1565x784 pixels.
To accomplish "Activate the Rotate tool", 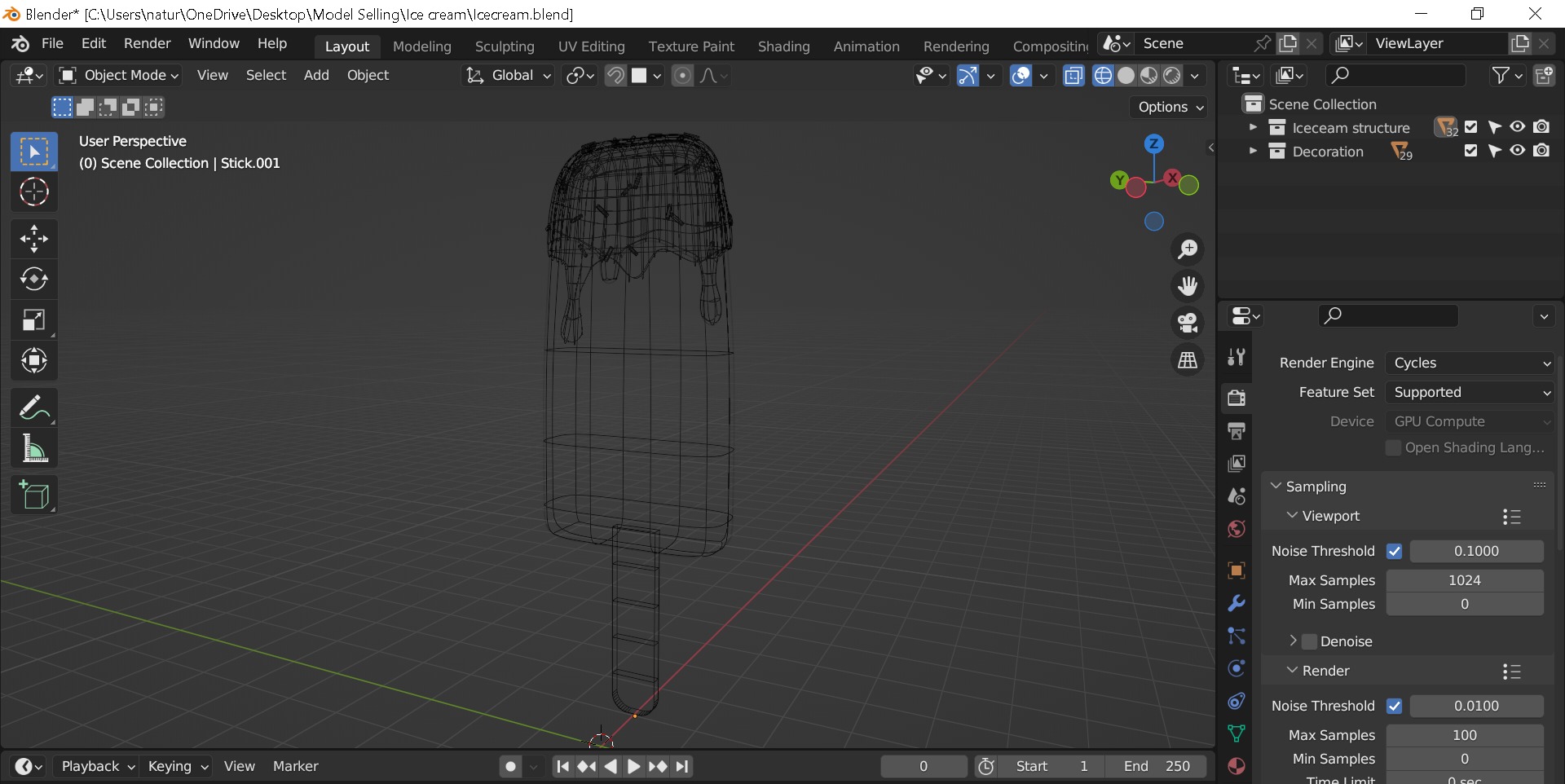I will (33, 280).
